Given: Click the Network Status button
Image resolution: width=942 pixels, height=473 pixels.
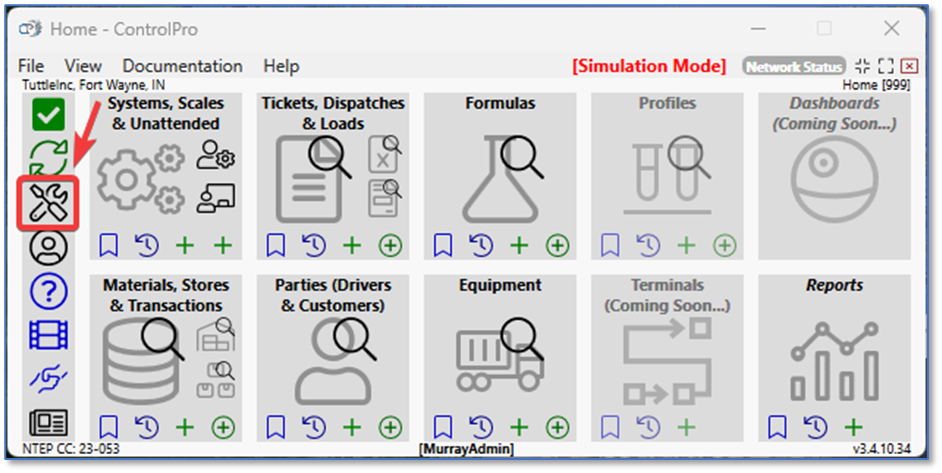Looking at the screenshot, I should (x=794, y=67).
